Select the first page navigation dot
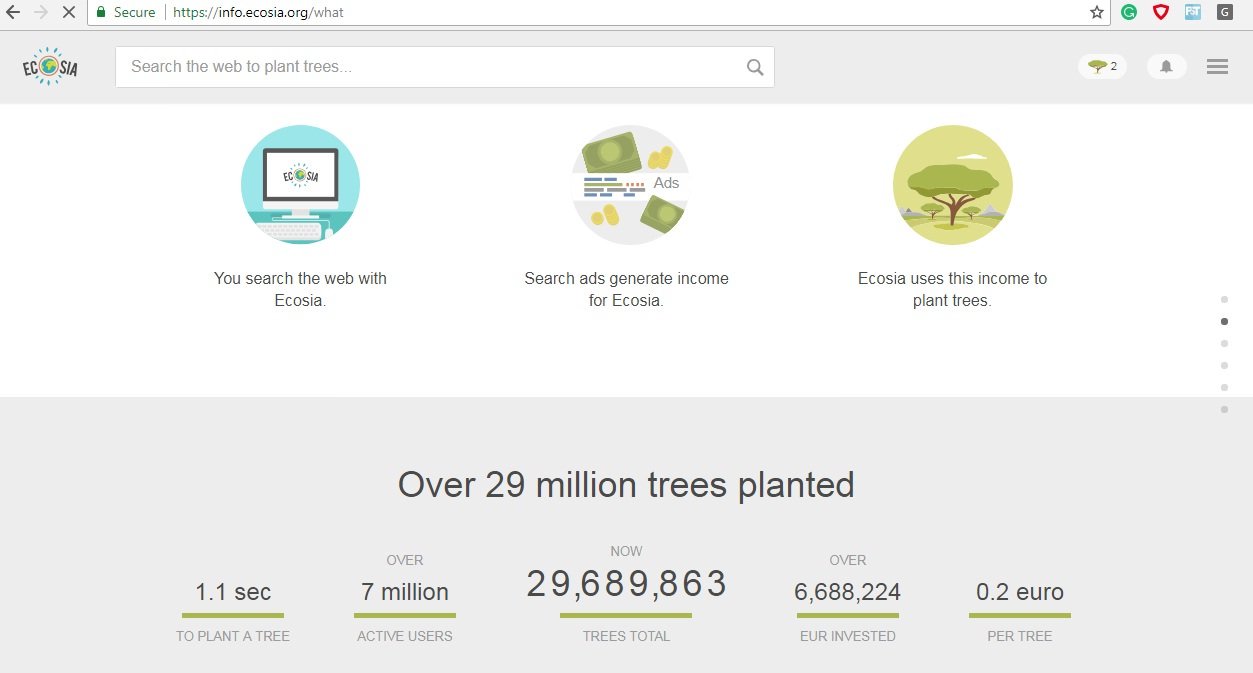 pos(1224,300)
